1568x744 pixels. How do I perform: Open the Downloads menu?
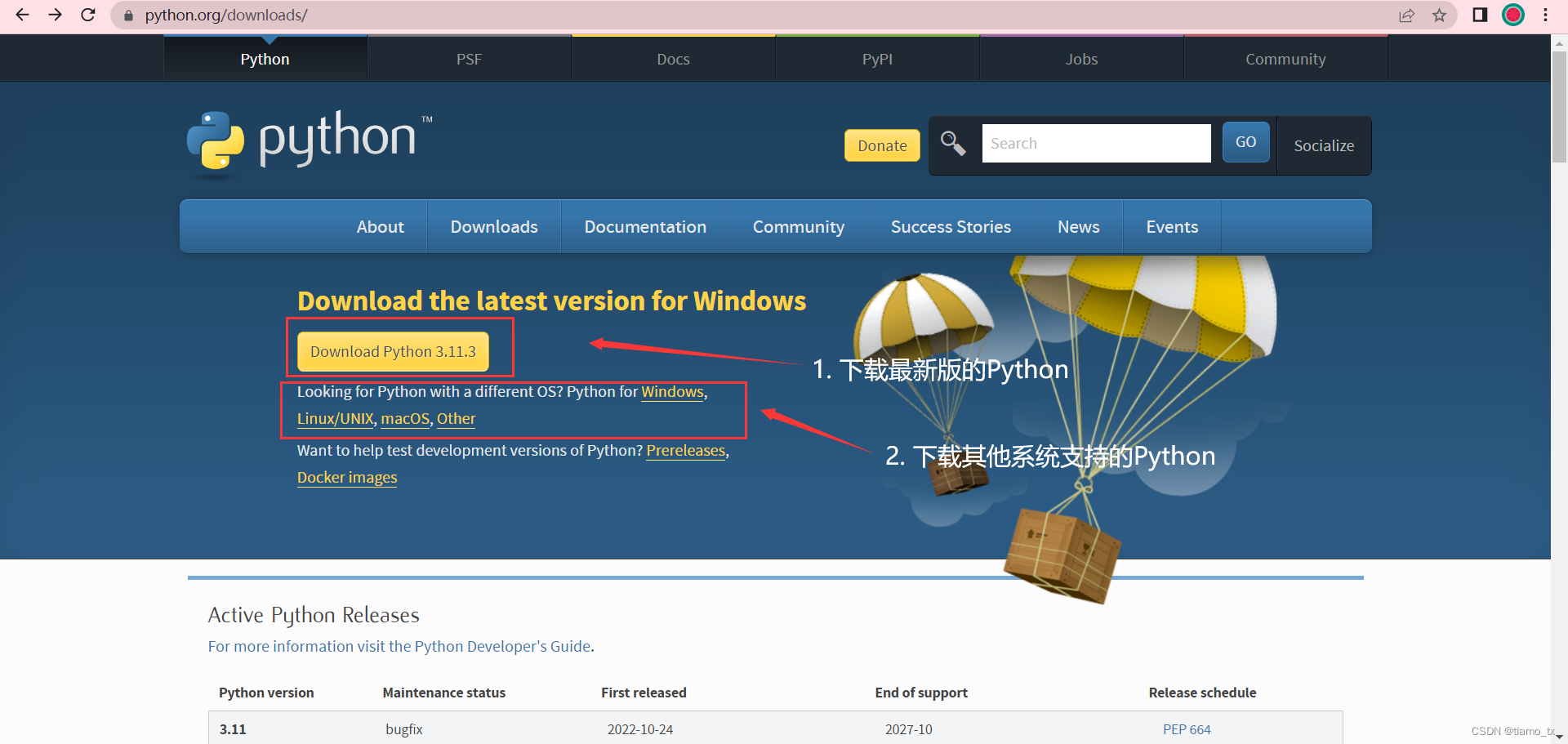(x=494, y=227)
